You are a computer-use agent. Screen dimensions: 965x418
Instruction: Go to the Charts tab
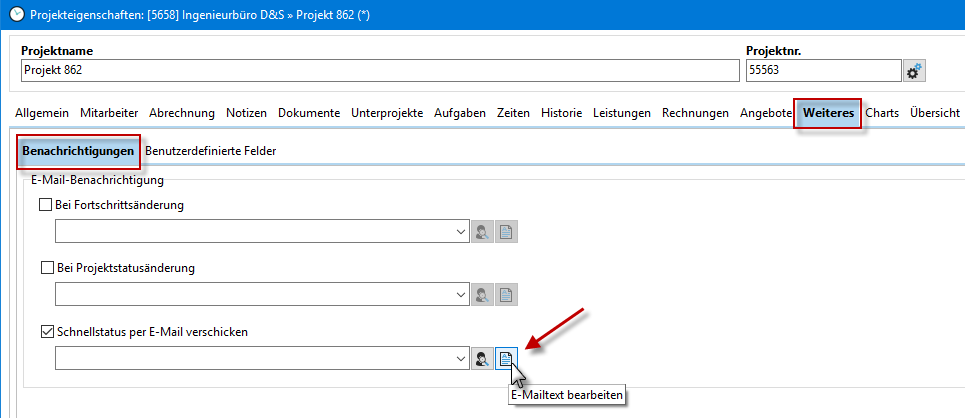[882, 114]
